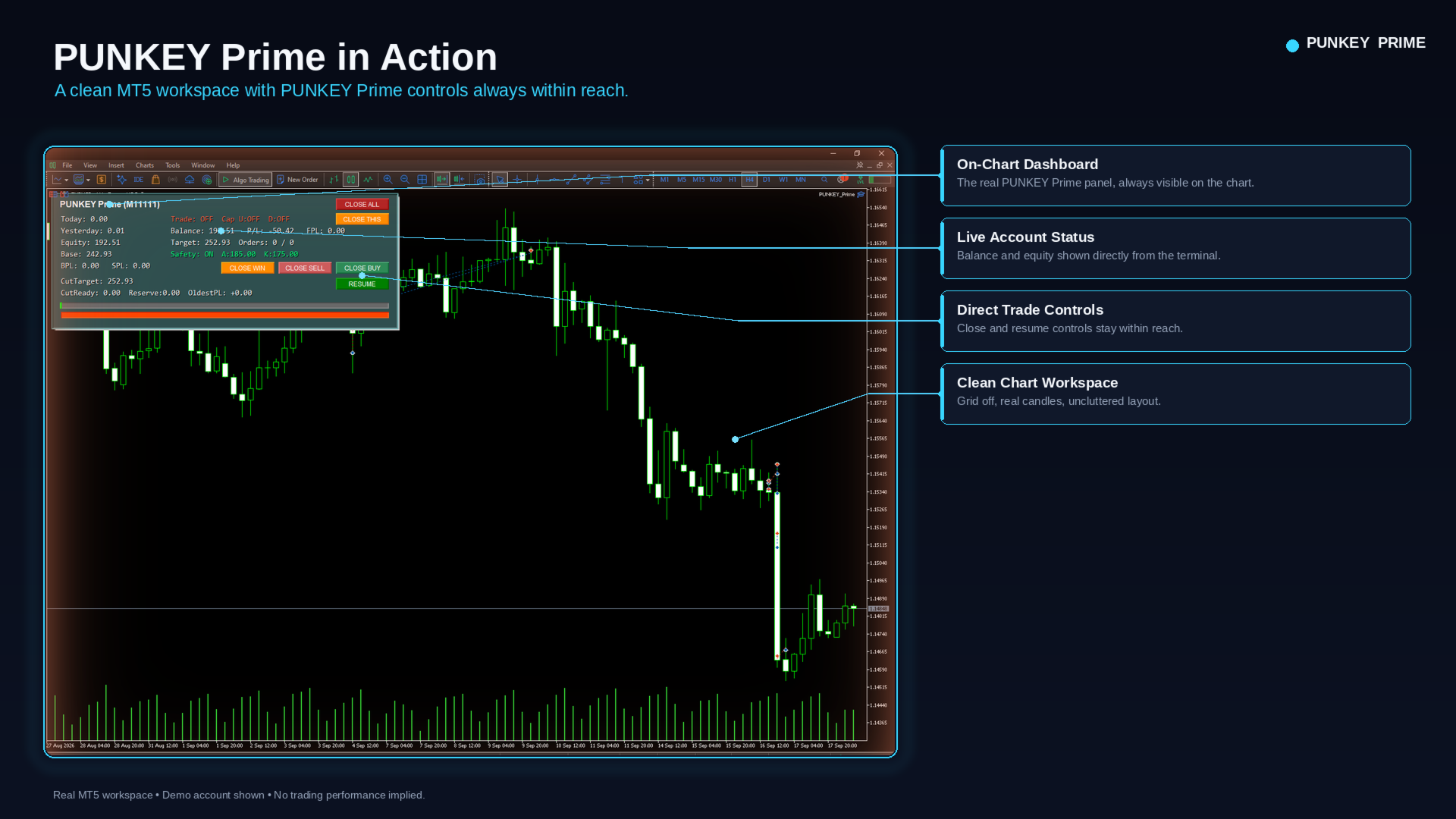Expand the chart type dropdown arrow
This screenshot has height=819, width=1456.
click(67, 180)
